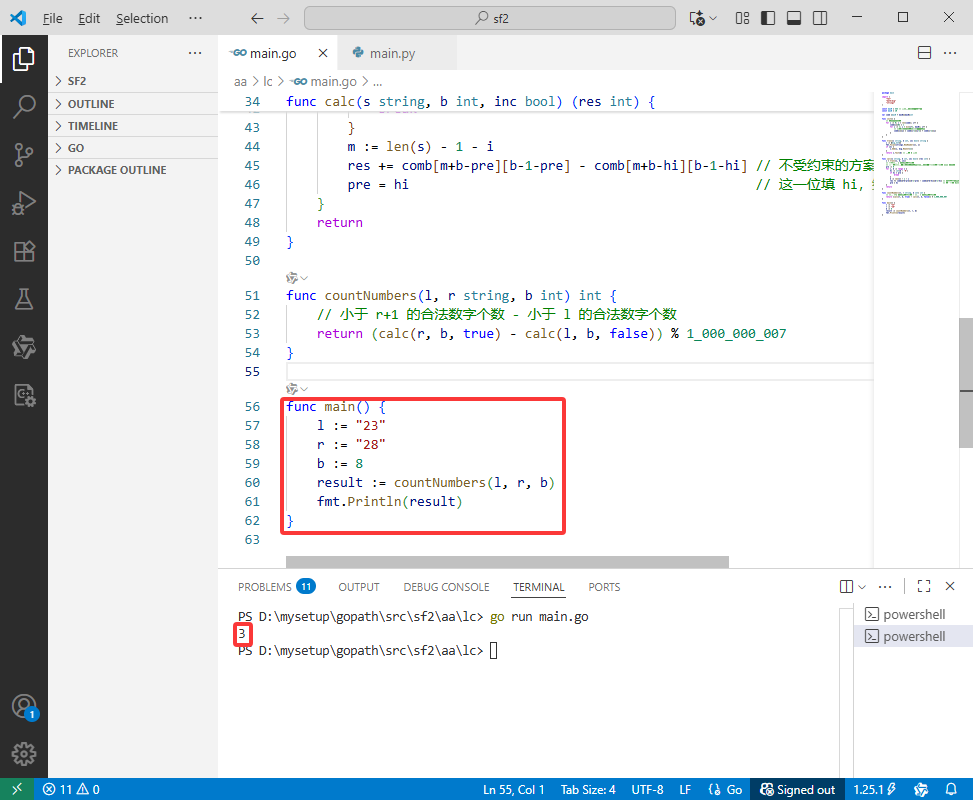
Task: Open notifications bell in status bar
Action: coord(951,789)
